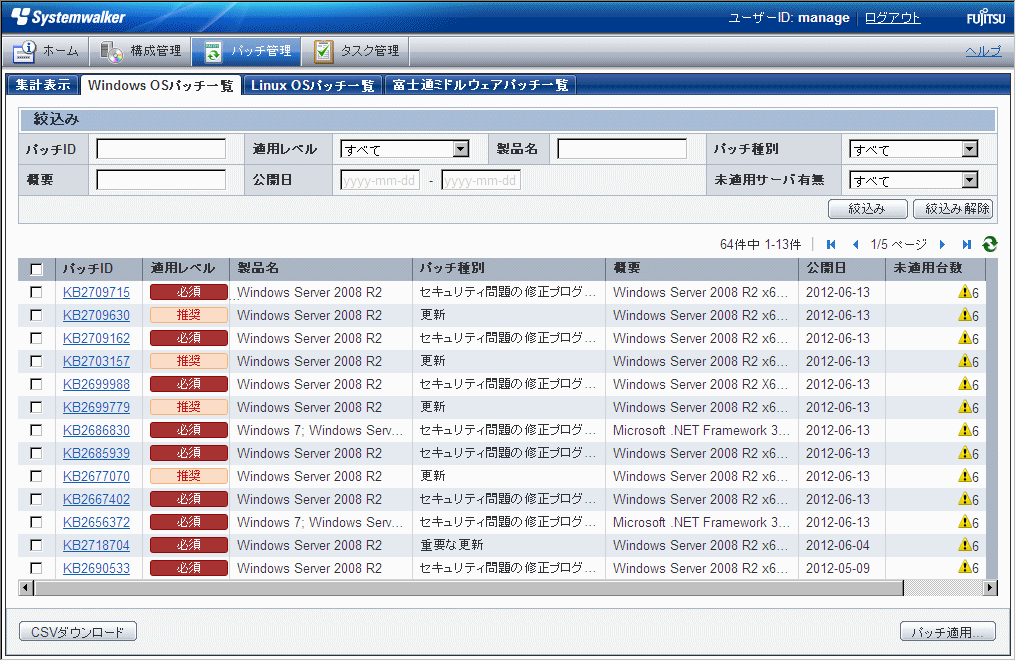The height and width of the screenshot is (661, 1016).
Task: Check the box for KB2690533
Action: point(36,568)
